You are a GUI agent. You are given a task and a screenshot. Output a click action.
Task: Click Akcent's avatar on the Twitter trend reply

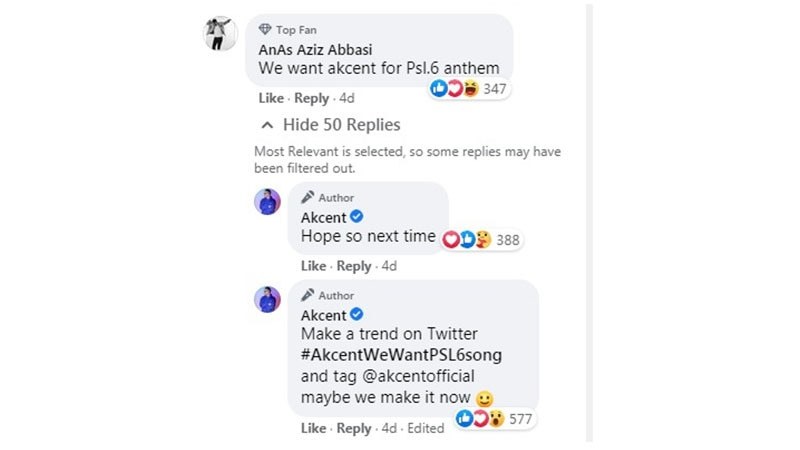pos(267,299)
